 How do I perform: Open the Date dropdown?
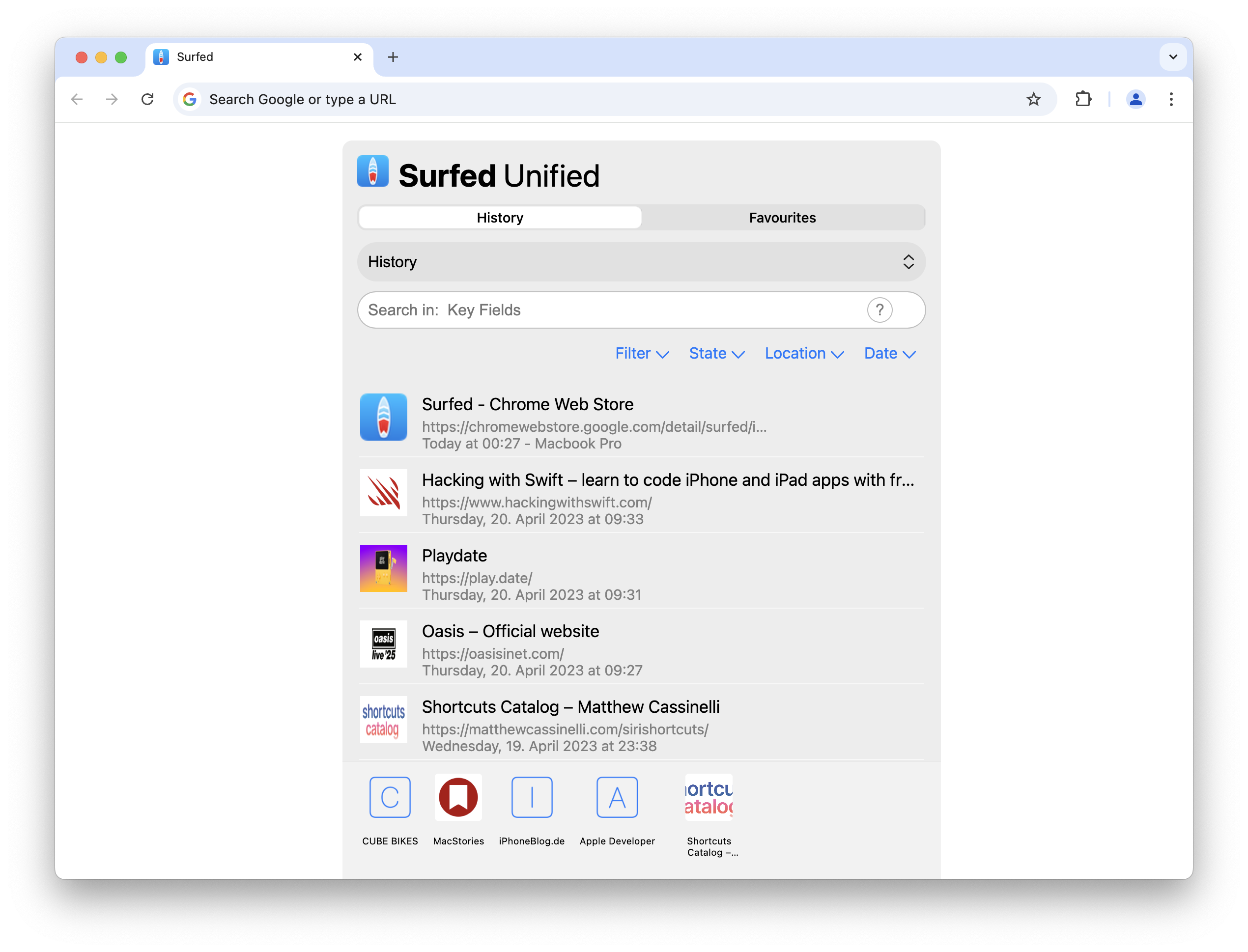[889, 354]
